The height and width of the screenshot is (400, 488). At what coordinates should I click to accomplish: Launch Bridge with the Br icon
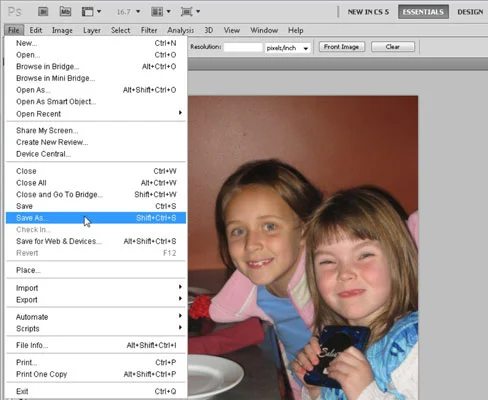[43, 12]
